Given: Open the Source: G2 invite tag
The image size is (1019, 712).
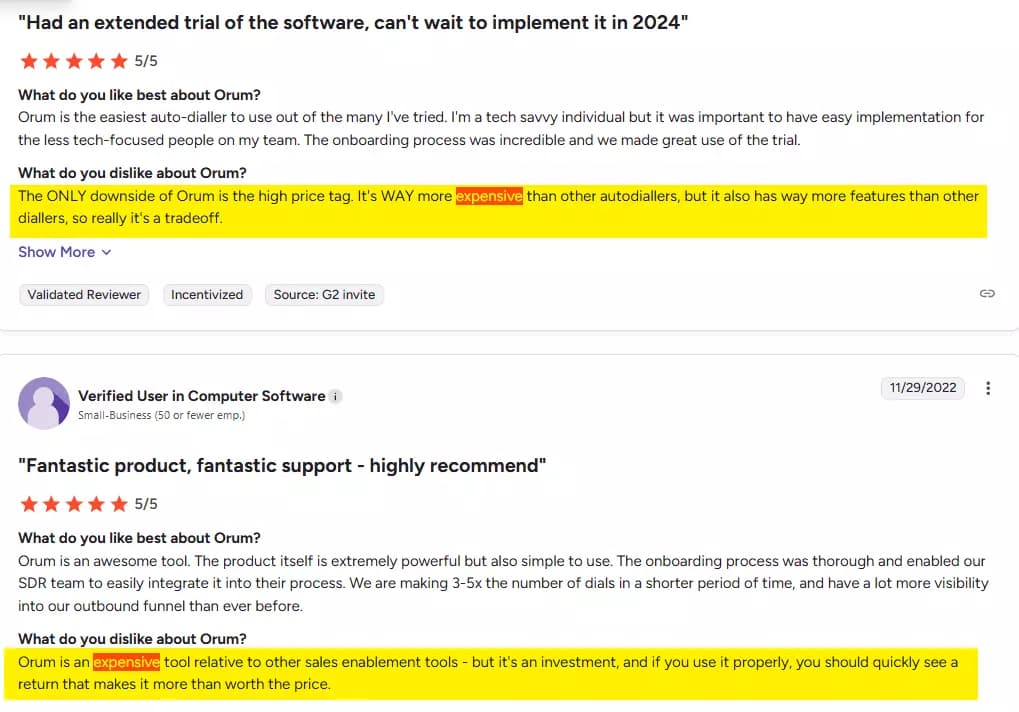Looking at the screenshot, I should (322, 294).
